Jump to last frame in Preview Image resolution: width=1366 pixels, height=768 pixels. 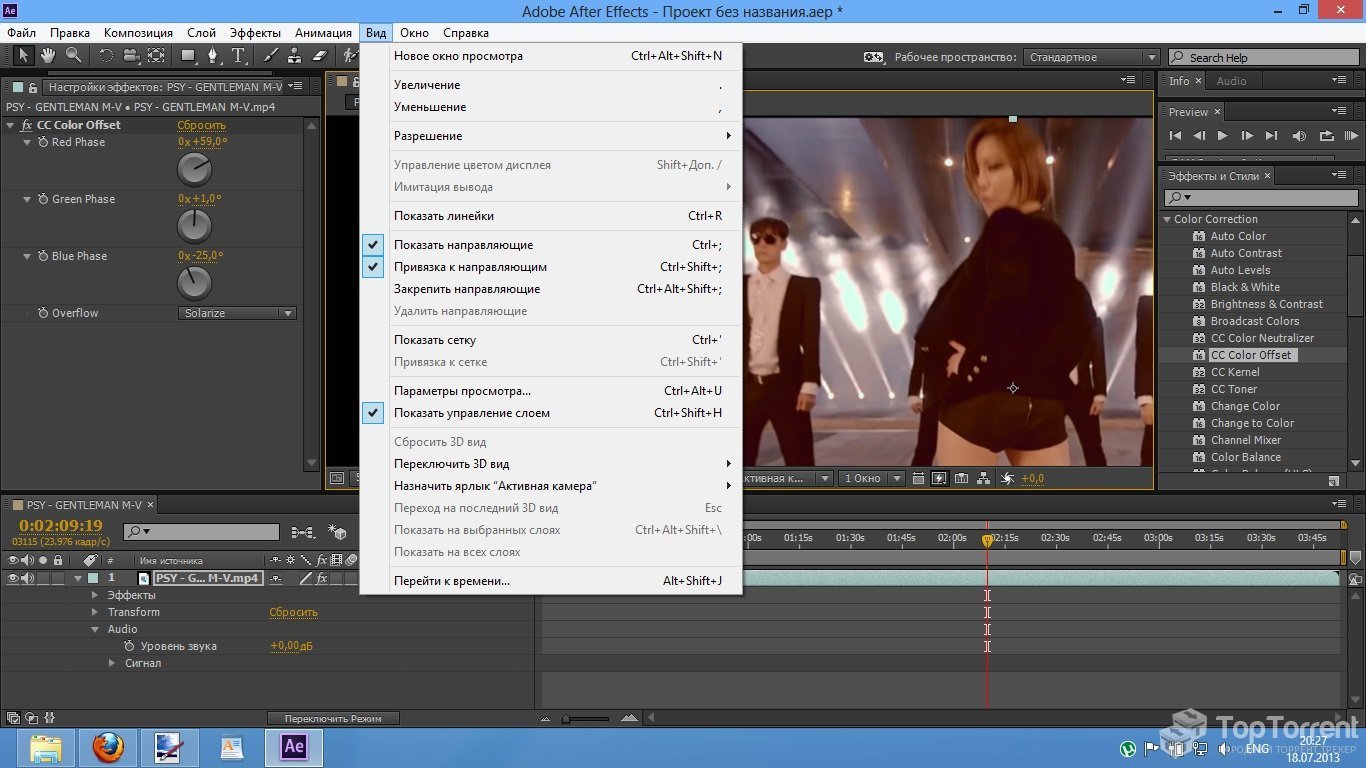click(x=1271, y=136)
